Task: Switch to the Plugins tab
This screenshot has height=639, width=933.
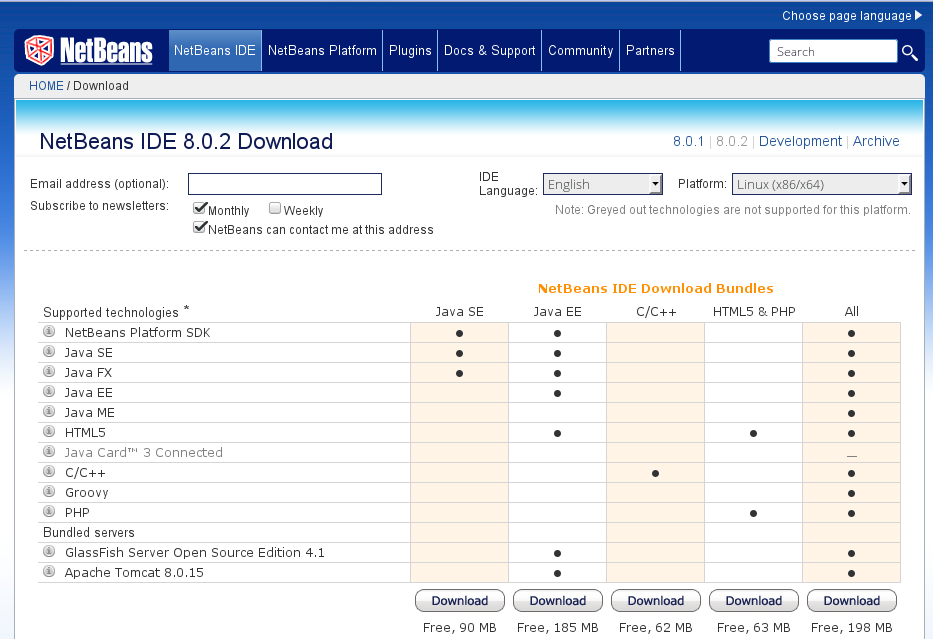Action: click(410, 50)
